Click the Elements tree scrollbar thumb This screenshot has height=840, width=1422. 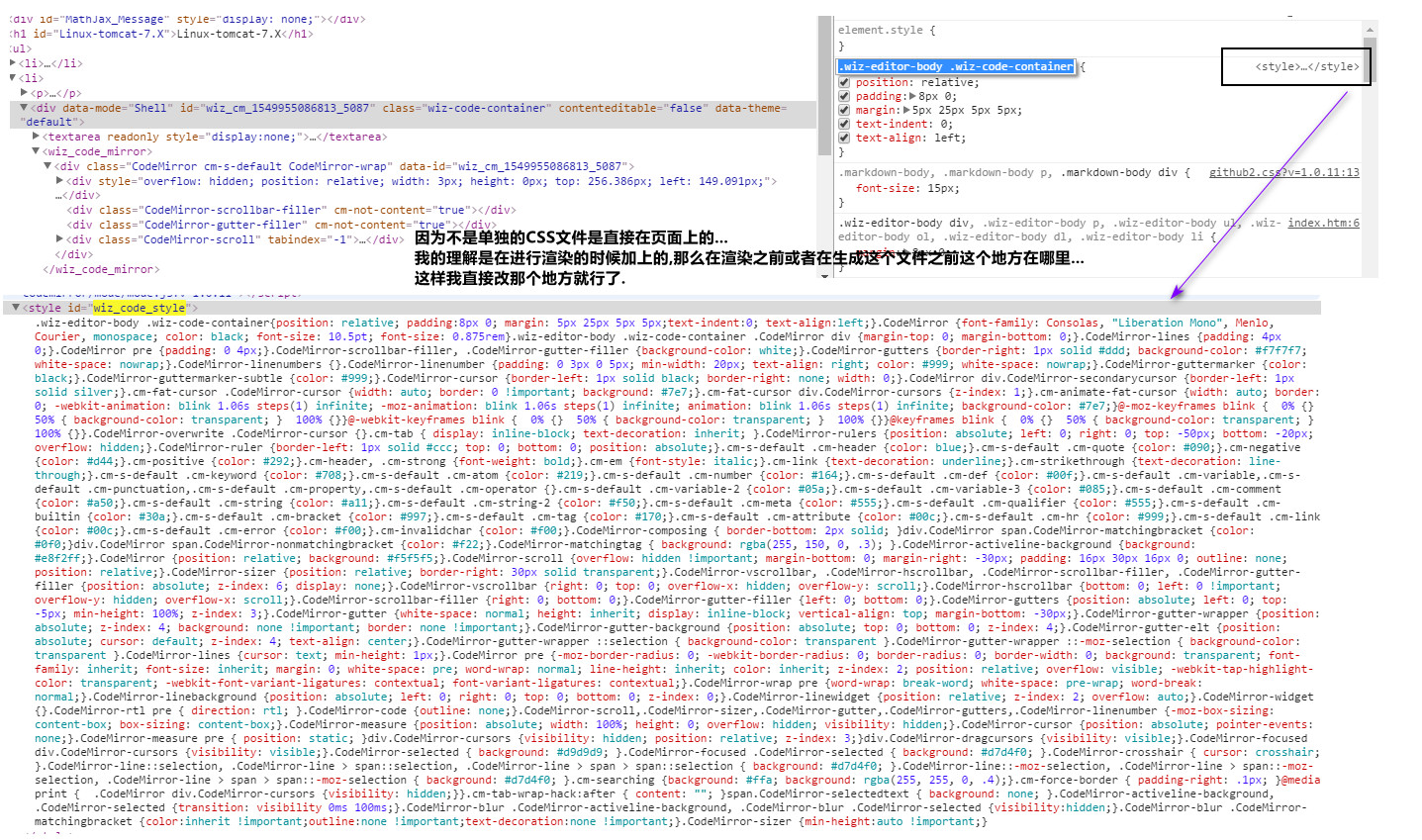click(825, 86)
